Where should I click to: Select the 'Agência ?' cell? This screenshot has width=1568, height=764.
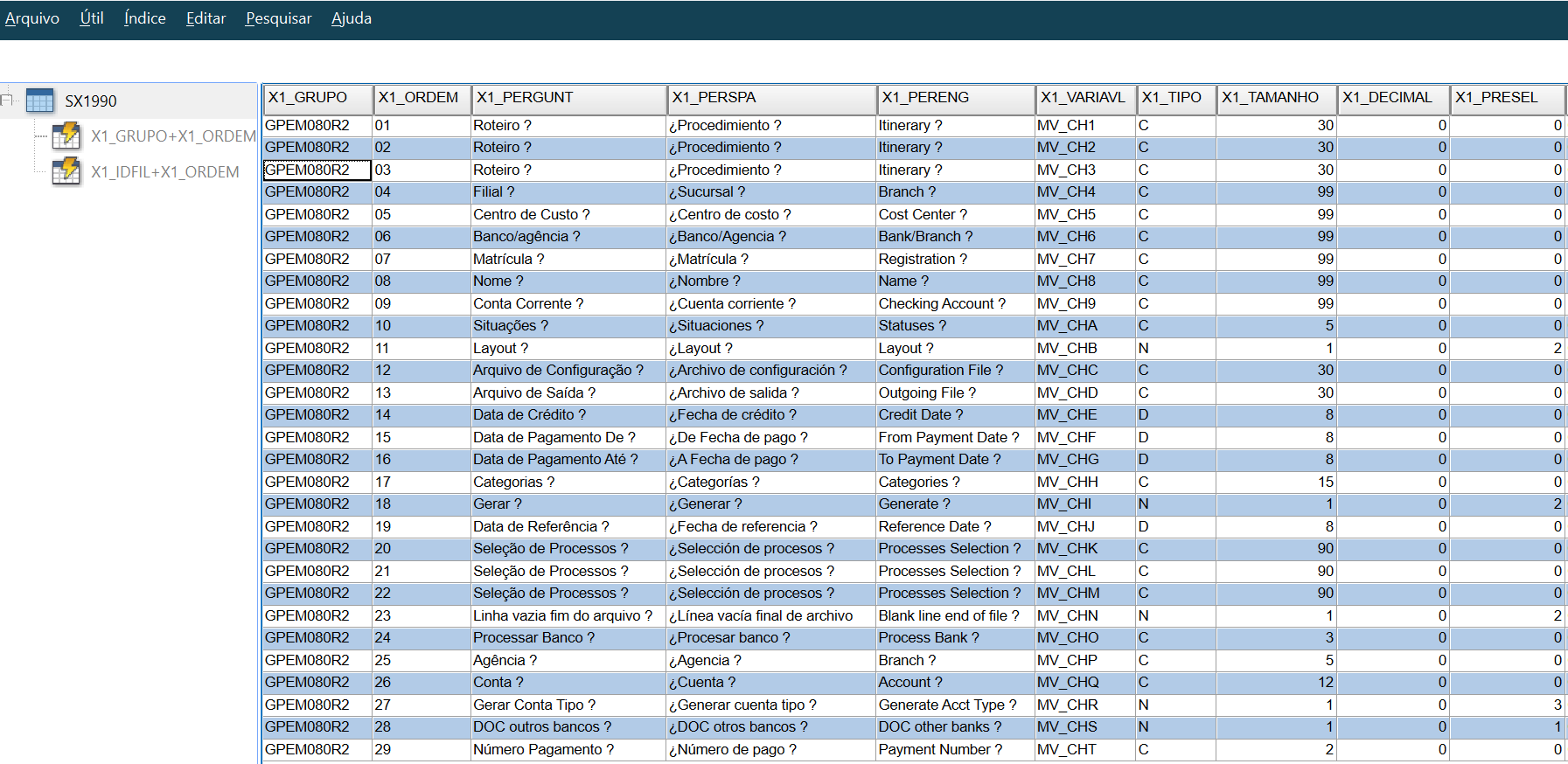(x=568, y=660)
